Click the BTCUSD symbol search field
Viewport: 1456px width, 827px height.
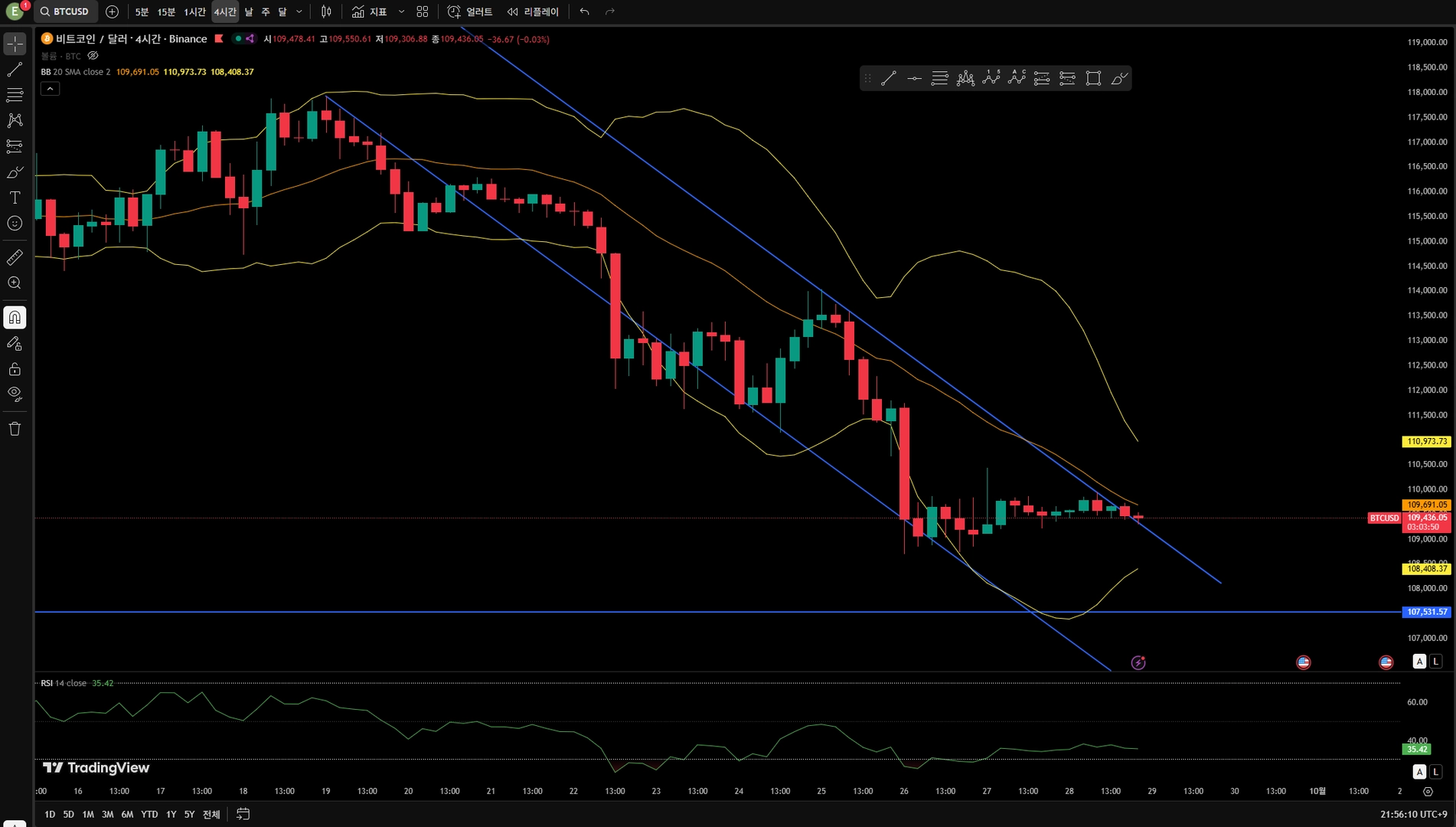coord(66,11)
